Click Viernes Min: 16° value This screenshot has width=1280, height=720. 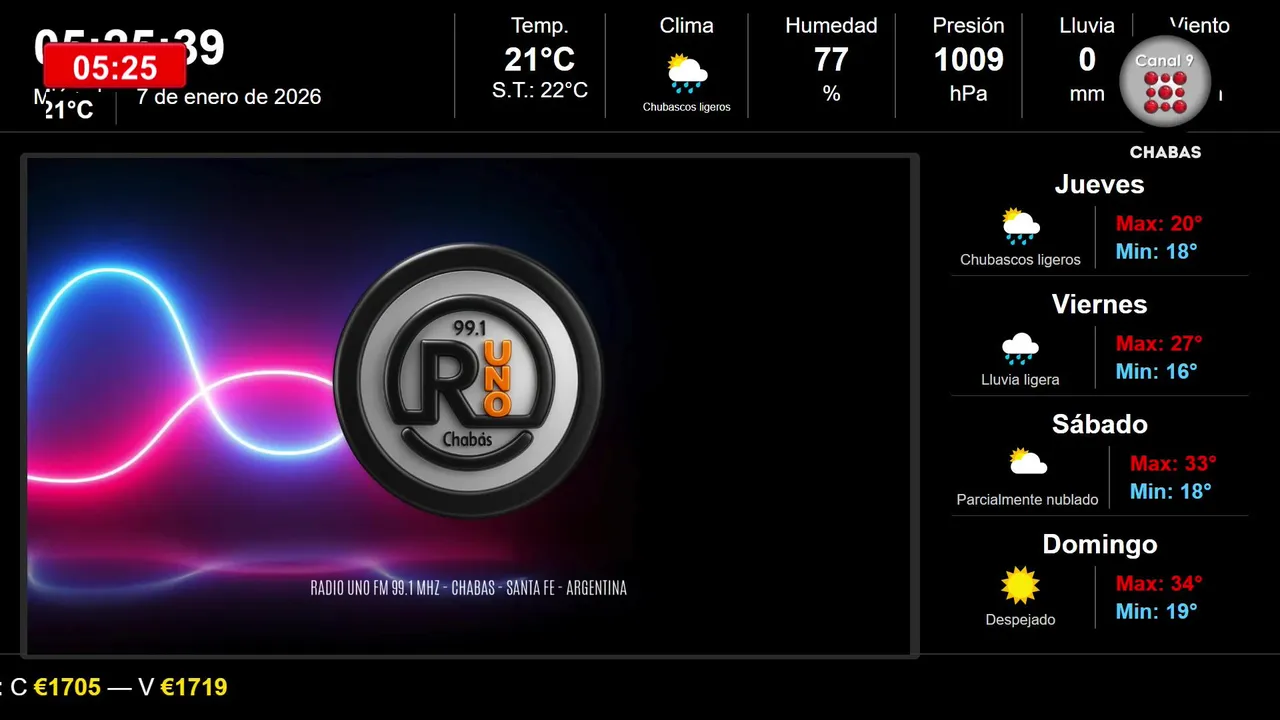1156,372
